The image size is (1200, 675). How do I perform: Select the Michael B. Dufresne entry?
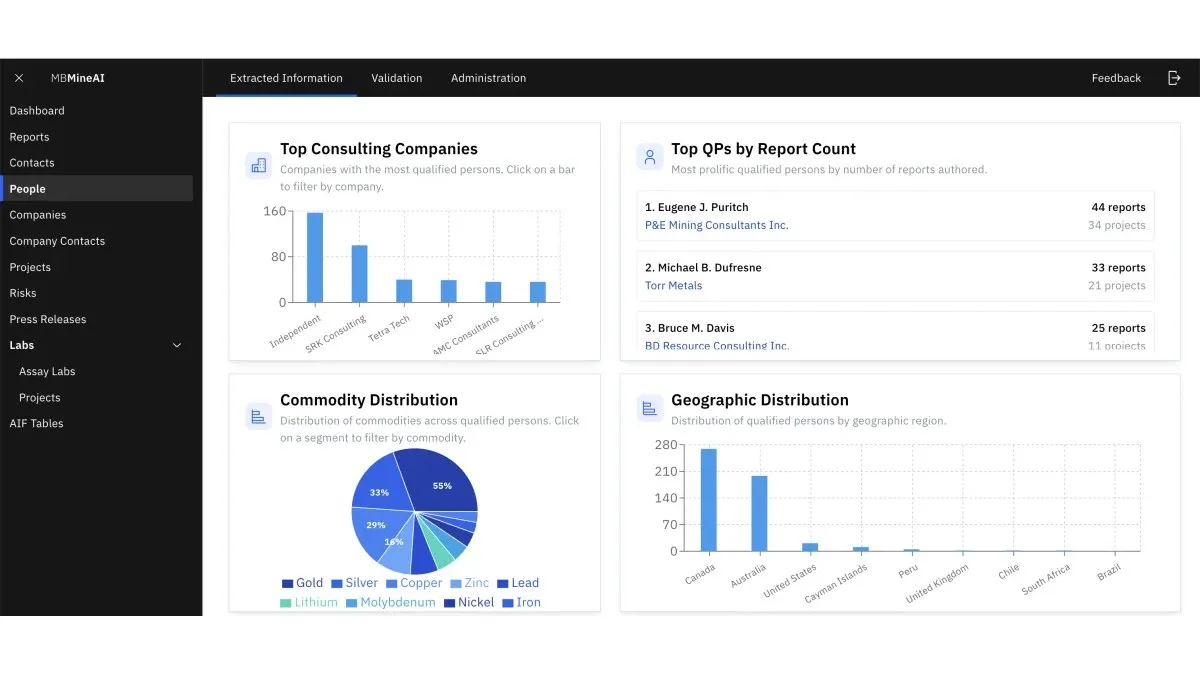click(895, 276)
